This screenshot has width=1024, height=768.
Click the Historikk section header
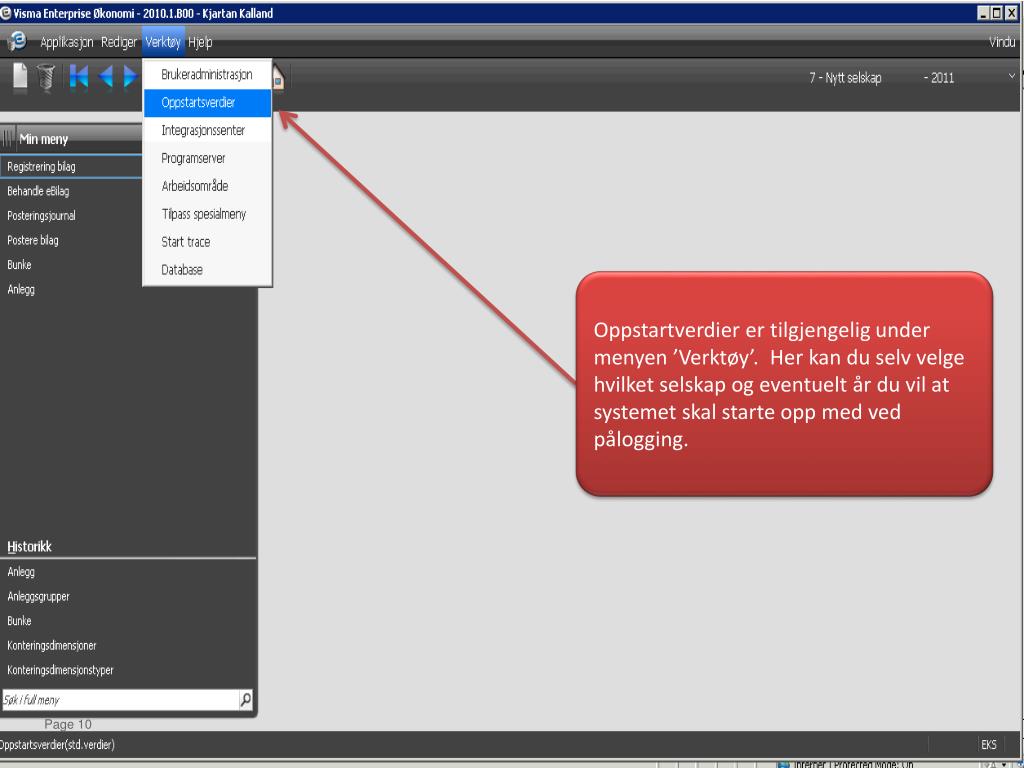tap(29, 547)
